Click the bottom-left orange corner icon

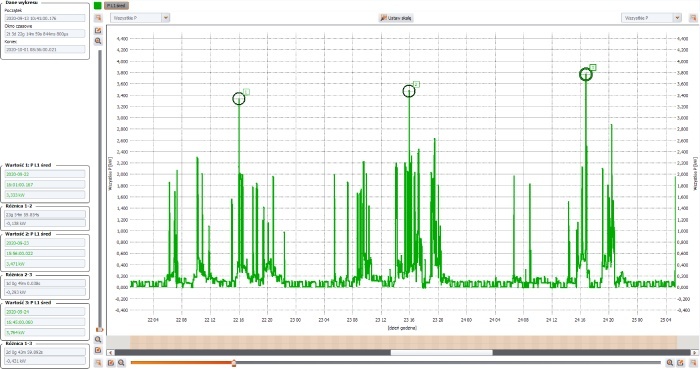tap(98, 363)
